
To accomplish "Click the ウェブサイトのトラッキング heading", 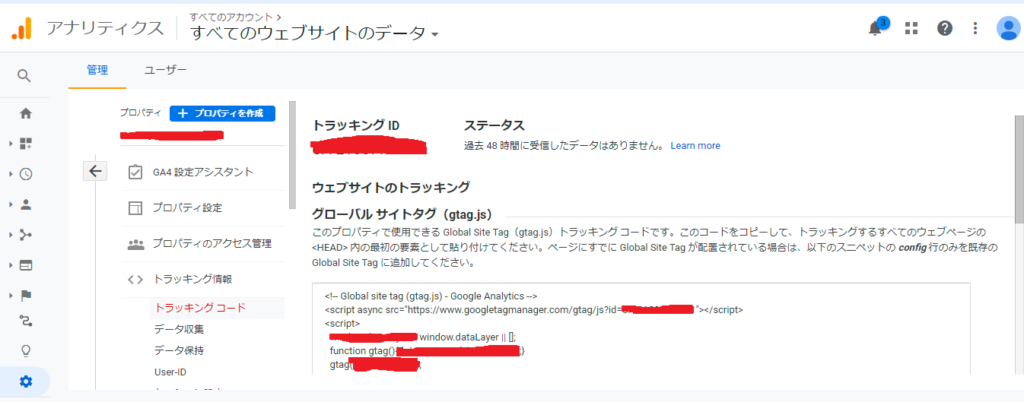I will tap(391, 188).
